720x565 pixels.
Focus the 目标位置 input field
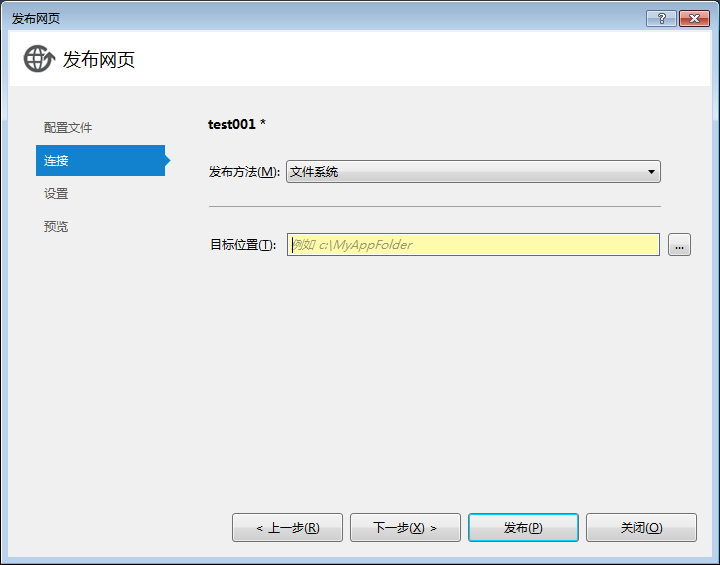click(473, 244)
